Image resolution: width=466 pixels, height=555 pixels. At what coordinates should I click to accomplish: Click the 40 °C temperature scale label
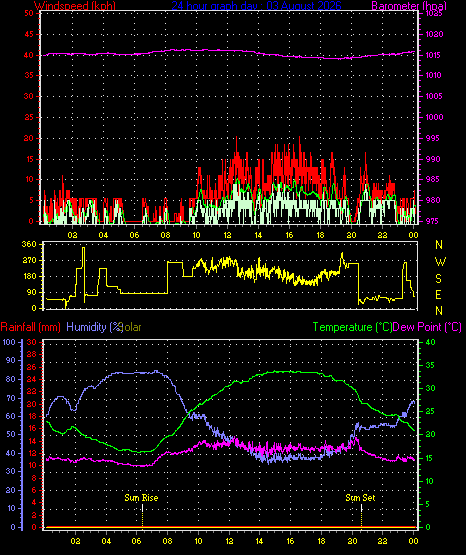[x=430, y=342]
